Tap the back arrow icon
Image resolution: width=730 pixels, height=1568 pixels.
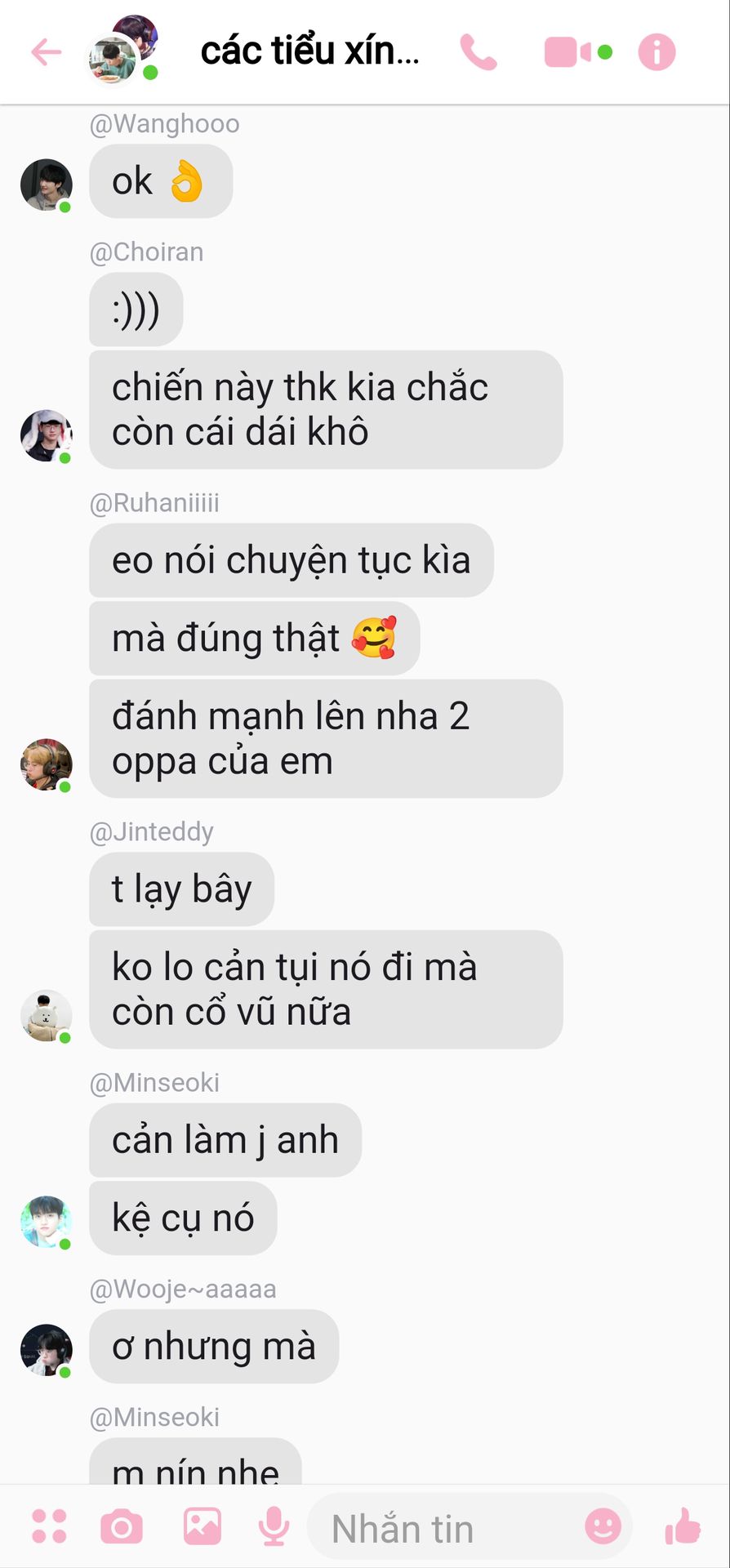tap(47, 53)
